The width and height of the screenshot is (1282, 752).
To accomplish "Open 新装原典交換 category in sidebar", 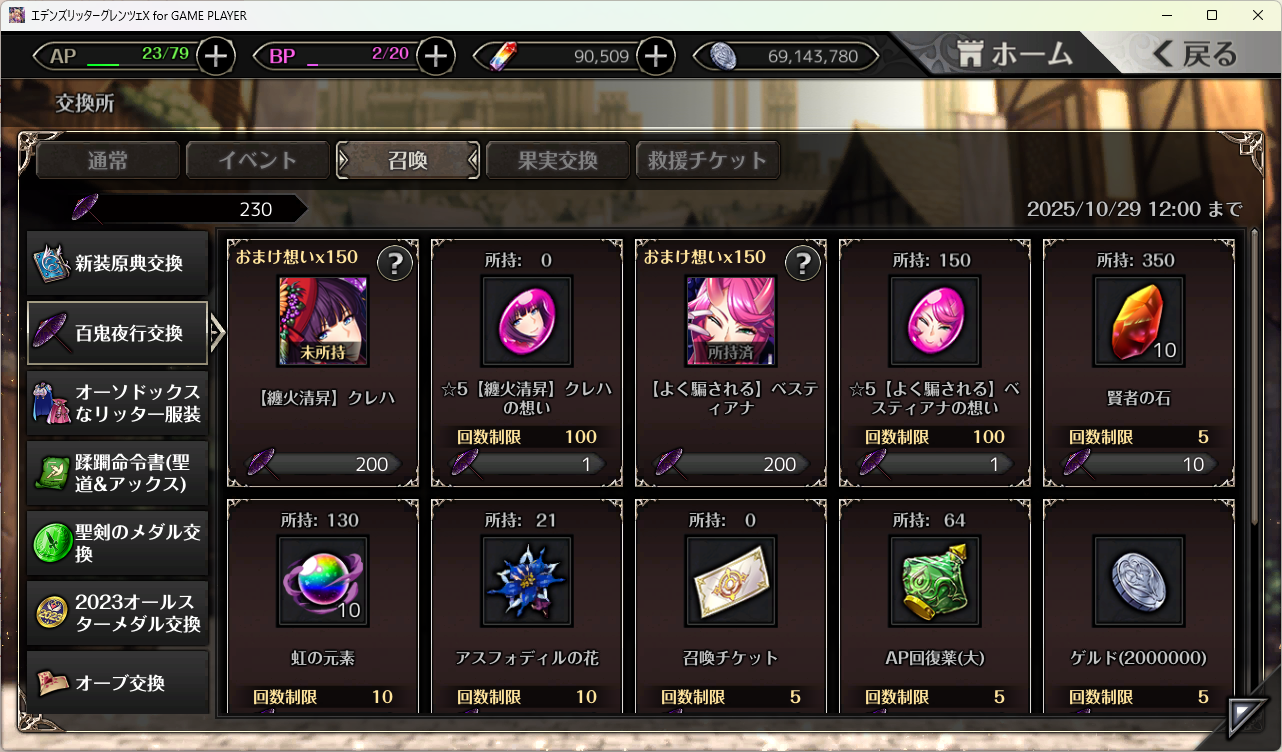I will [x=118, y=264].
